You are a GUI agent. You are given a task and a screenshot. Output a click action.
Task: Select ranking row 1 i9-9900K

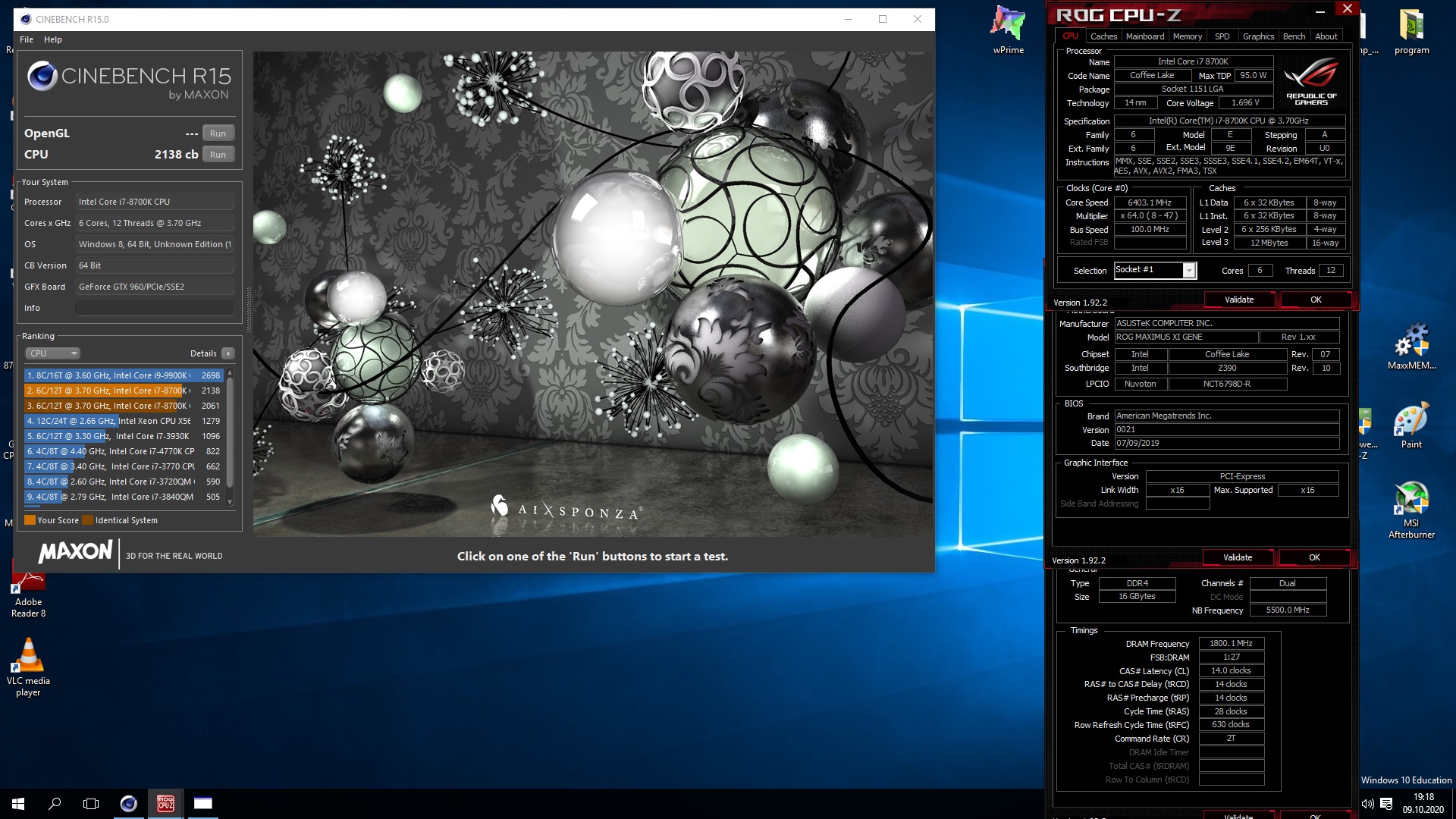coord(123,375)
